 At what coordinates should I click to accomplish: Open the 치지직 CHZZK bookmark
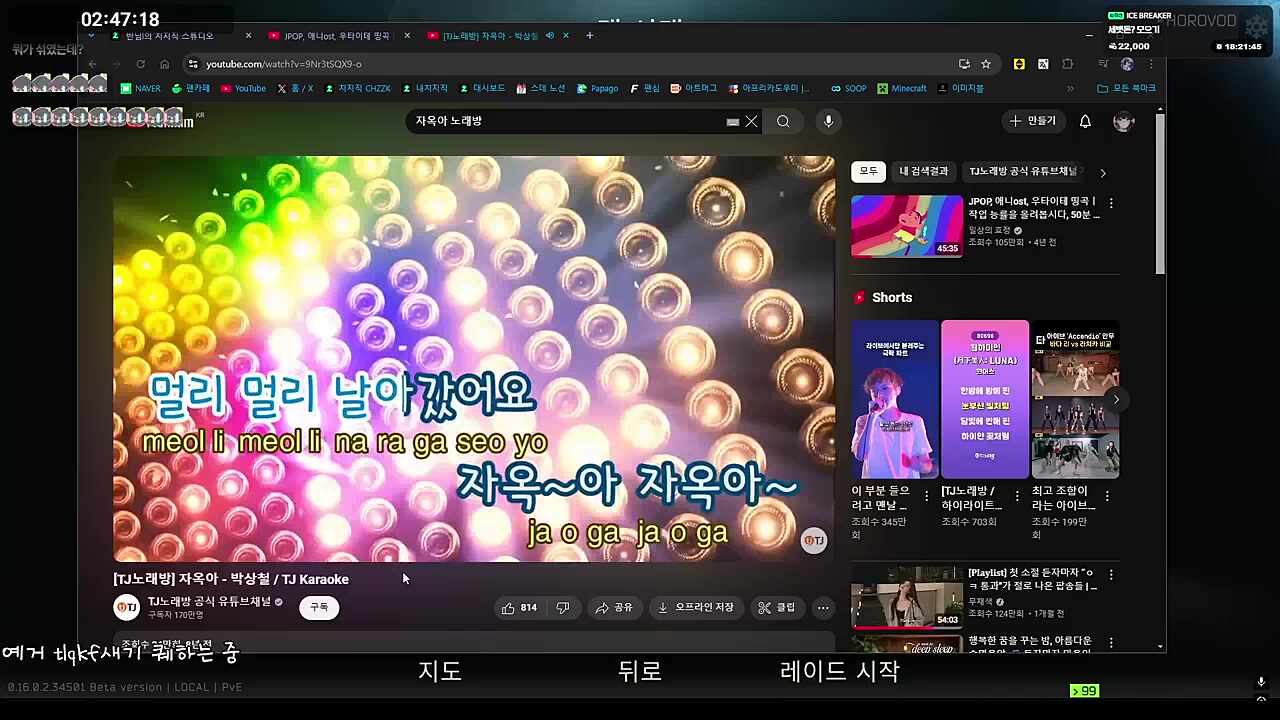pyautogui.click(x=357, y=88)
